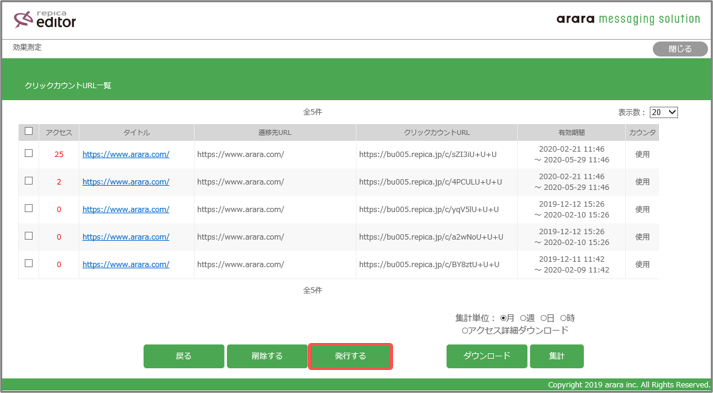
Task: Check the row for URL ending a2wNoU+U+U
Action: coord(29,236)
